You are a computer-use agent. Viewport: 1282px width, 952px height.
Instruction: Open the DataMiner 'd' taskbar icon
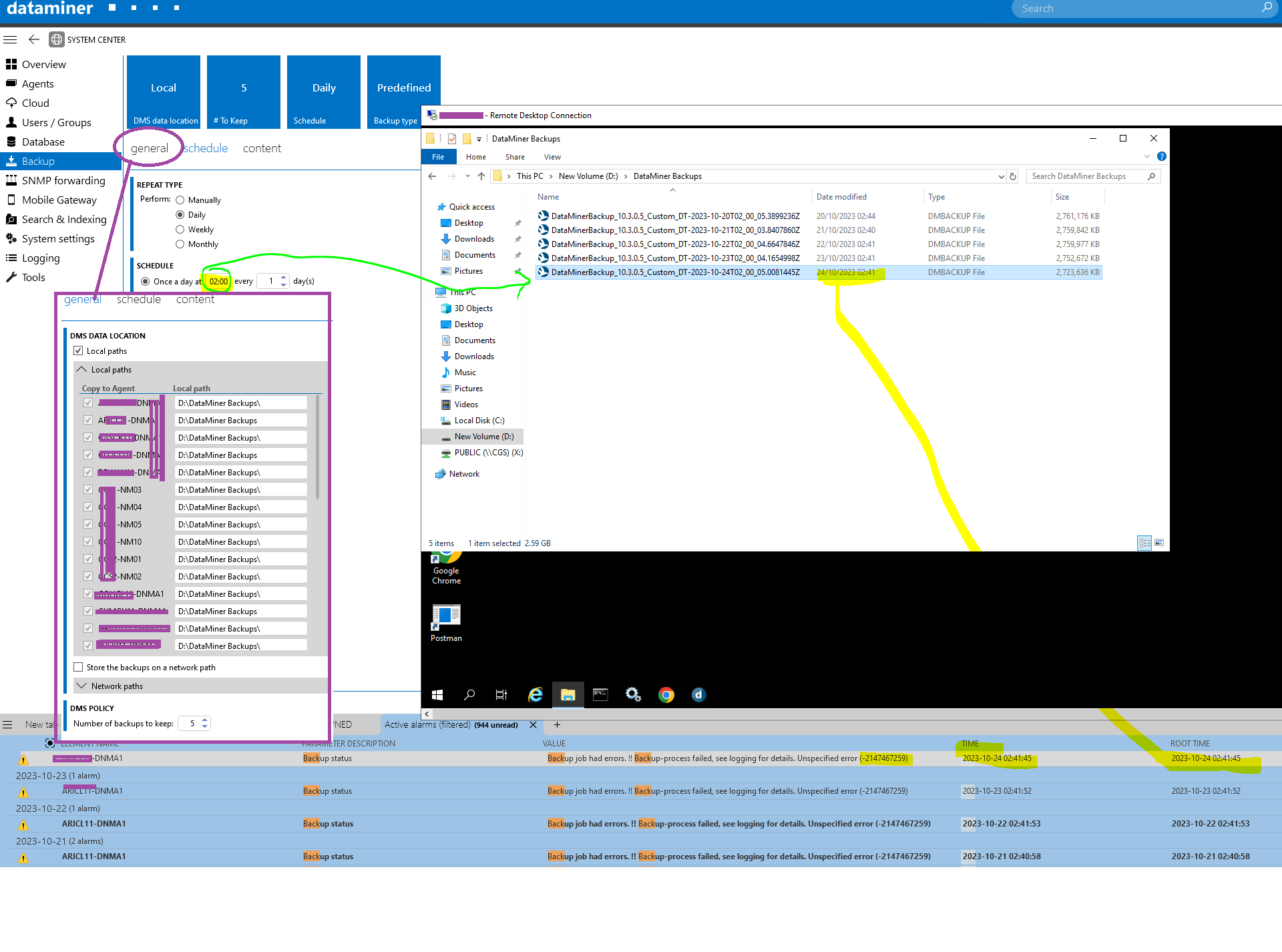[698, 695]
